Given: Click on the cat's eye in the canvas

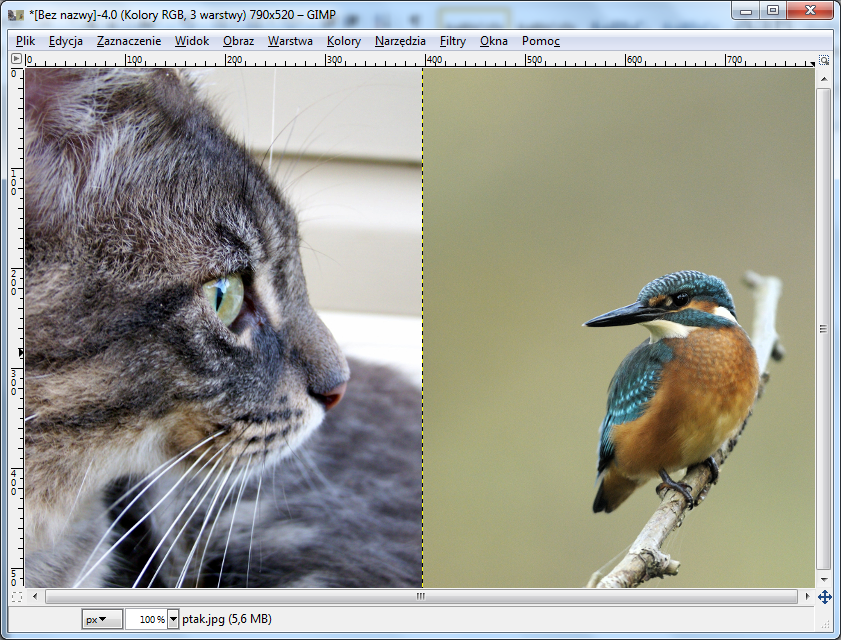Looking at the screenshot, I should point(225,299).
